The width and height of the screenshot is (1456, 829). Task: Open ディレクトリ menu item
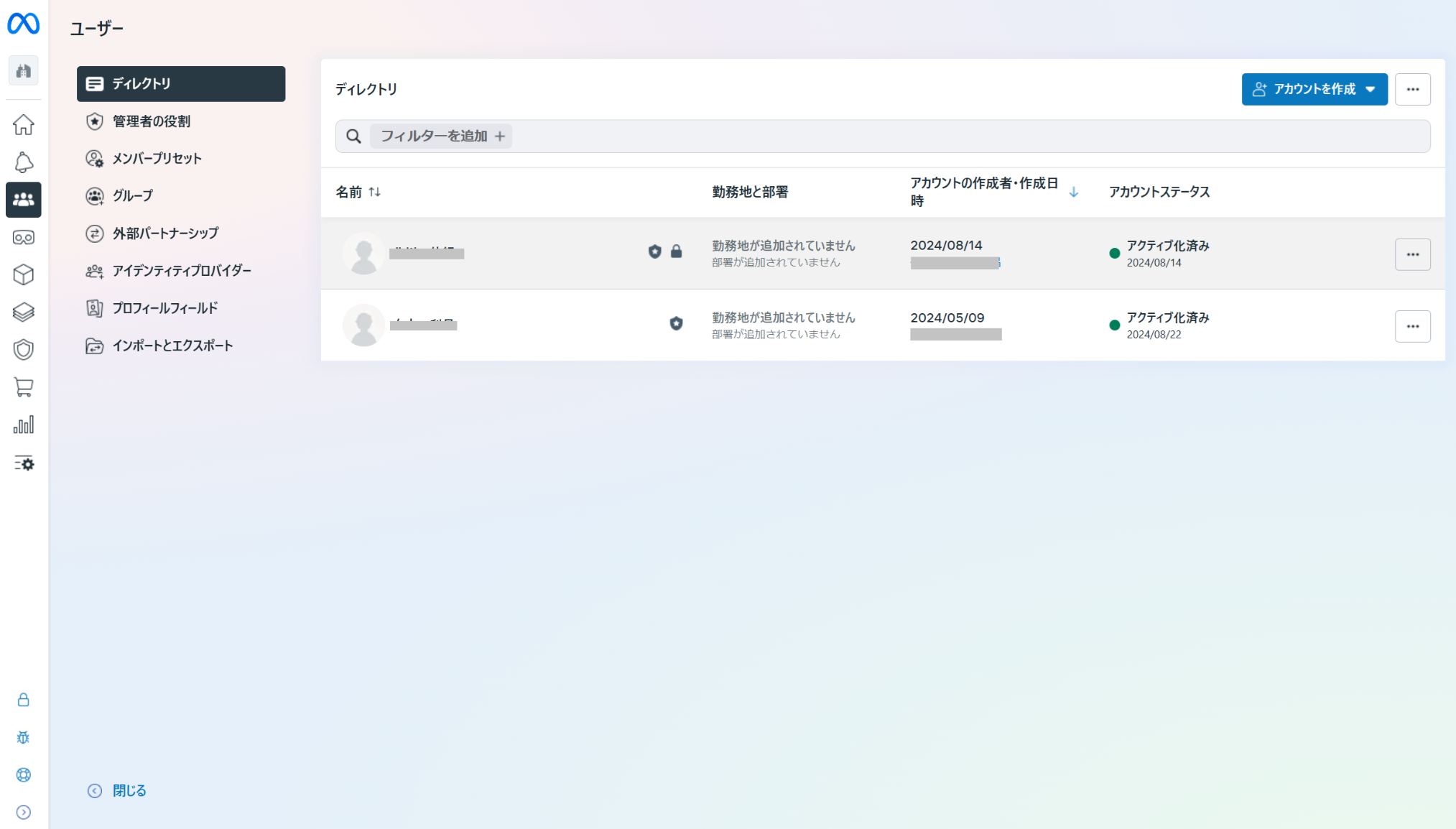181,84
